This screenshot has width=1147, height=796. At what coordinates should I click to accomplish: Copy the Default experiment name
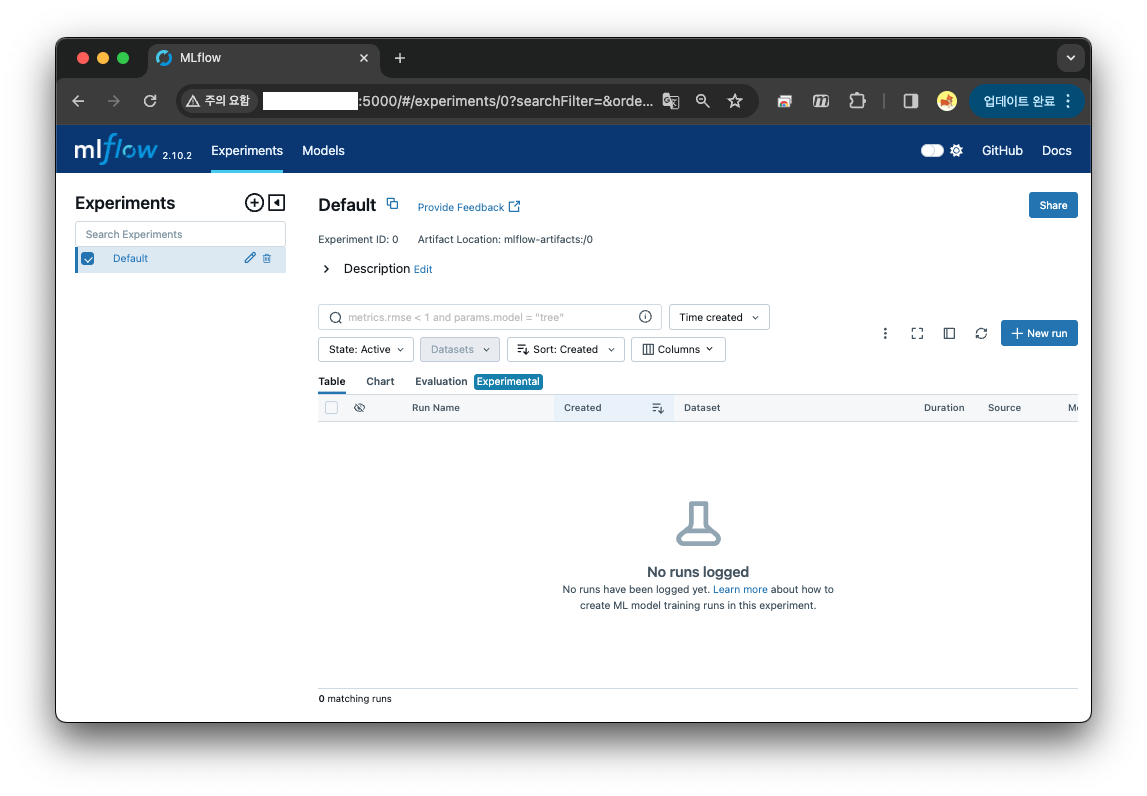392,204
